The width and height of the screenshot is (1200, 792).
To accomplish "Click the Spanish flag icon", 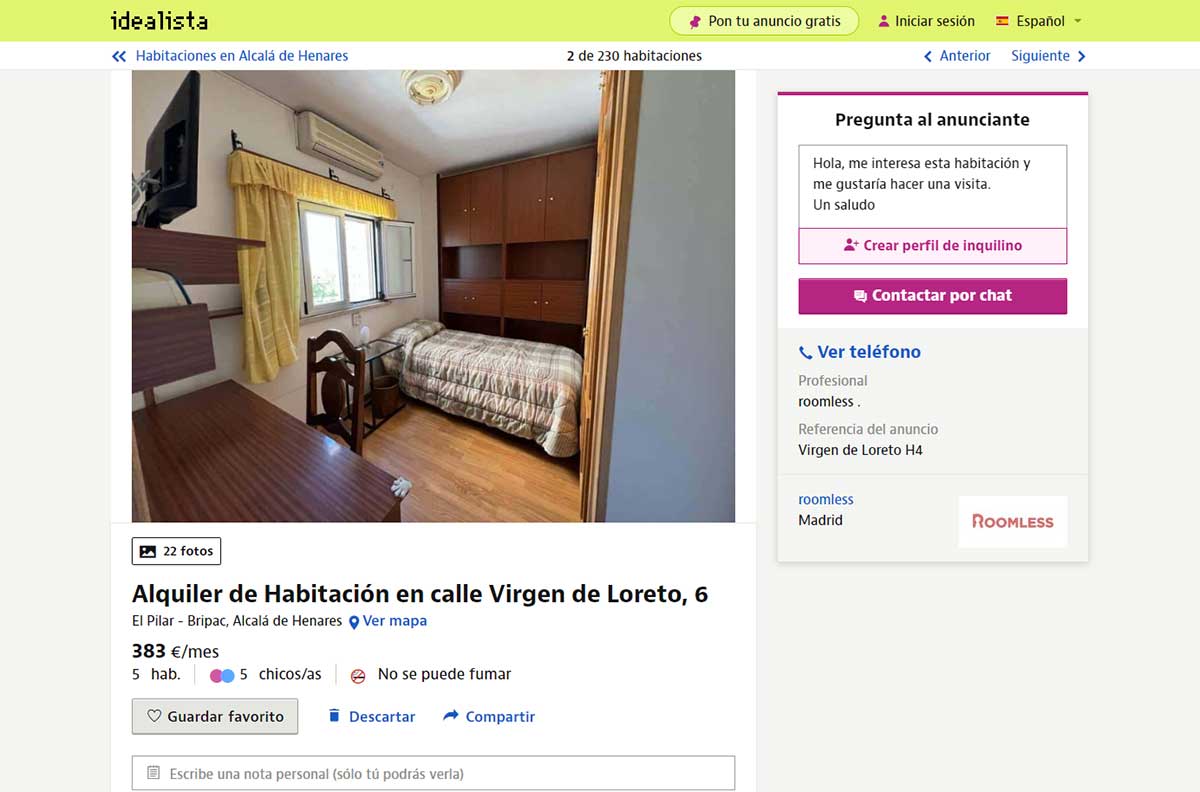I will 1002,21.
